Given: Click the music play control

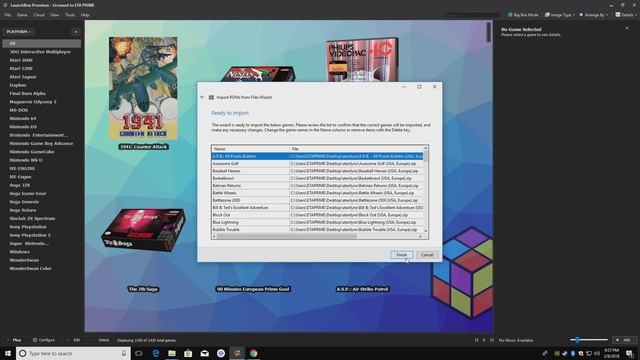Looking at the screenshot, I should pyautogui.click(x=484, y=340).
